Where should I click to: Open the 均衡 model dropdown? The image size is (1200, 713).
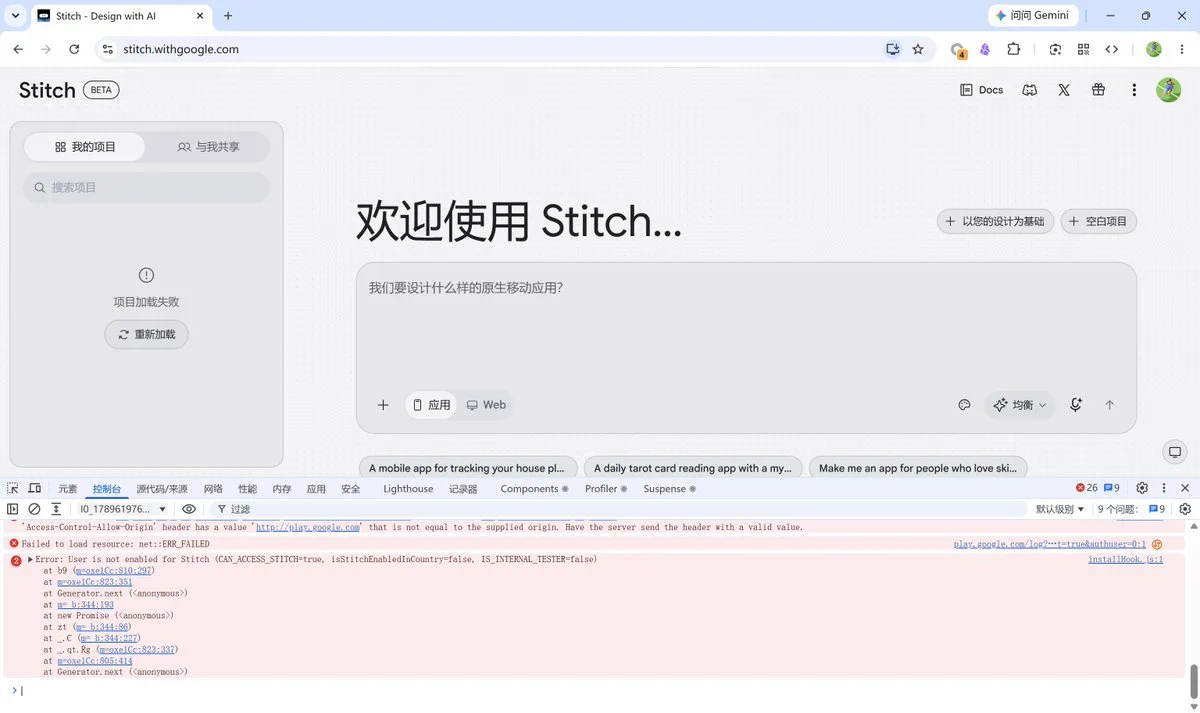[x=1020, y=405]
